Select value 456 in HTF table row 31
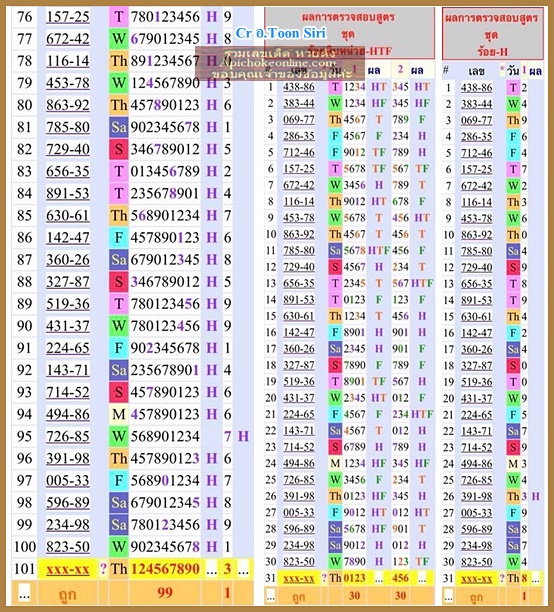The image size is (554, 612). pos(401,578)
